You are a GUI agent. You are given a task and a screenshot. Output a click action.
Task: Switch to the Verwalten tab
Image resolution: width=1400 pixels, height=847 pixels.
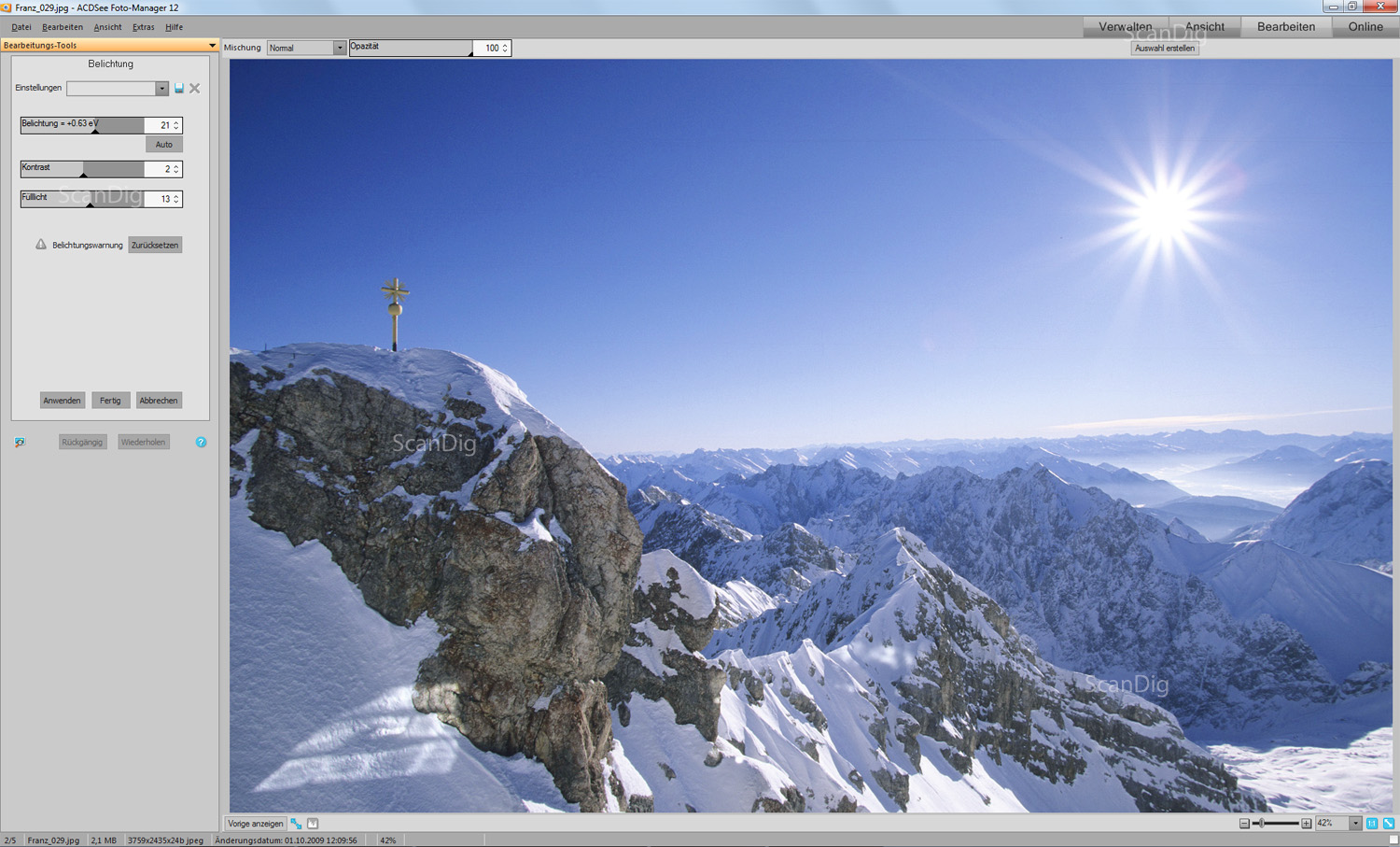(1125, 27)
